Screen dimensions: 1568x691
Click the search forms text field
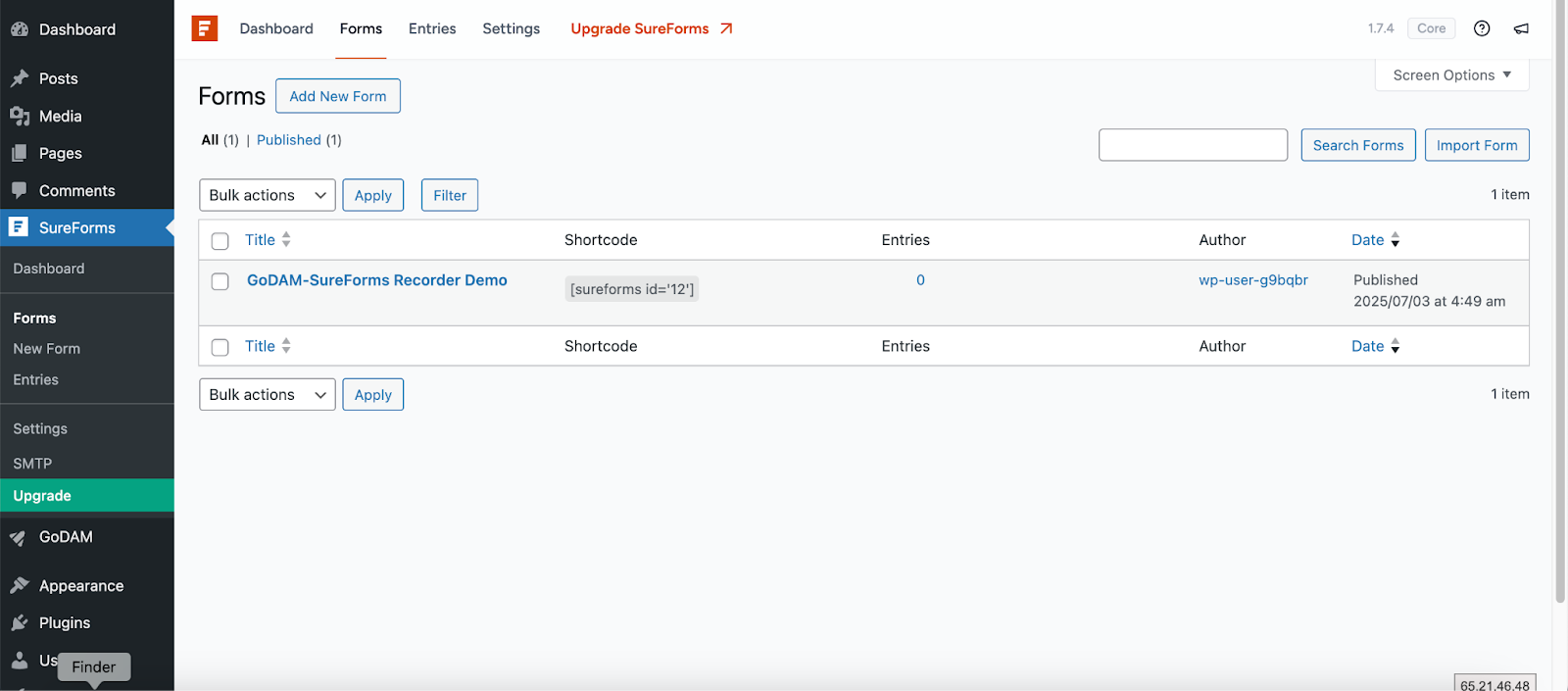pyautogui.click(x=1193, y=145)
